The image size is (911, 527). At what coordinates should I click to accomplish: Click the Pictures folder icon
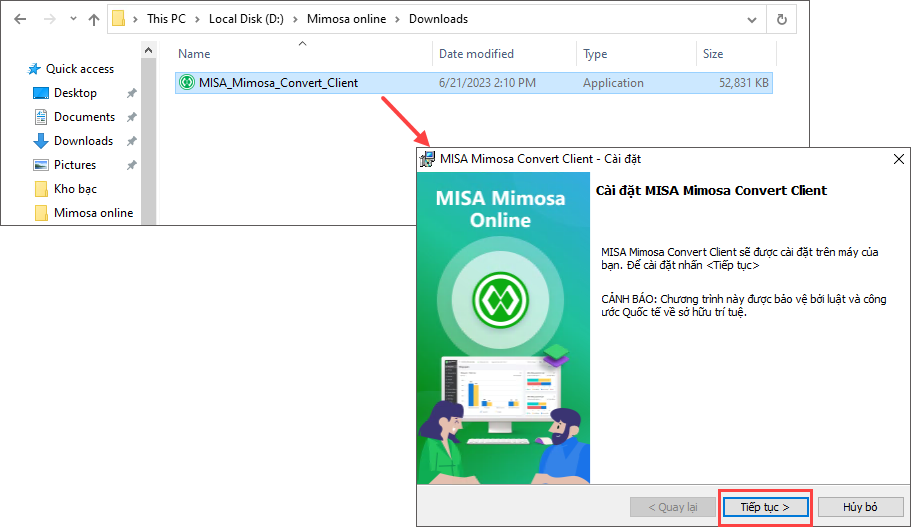[x=41, y=165]
